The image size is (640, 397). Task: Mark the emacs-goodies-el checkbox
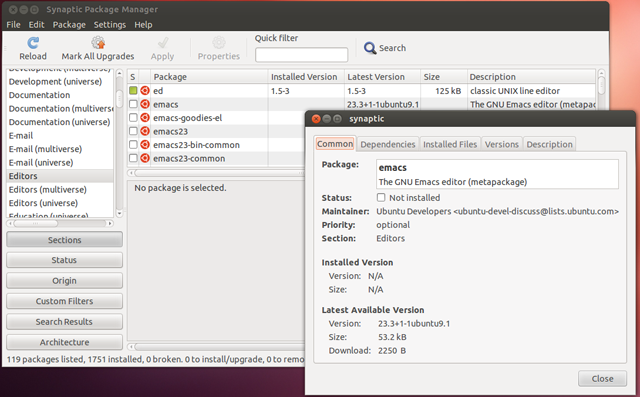coord(133,118)
